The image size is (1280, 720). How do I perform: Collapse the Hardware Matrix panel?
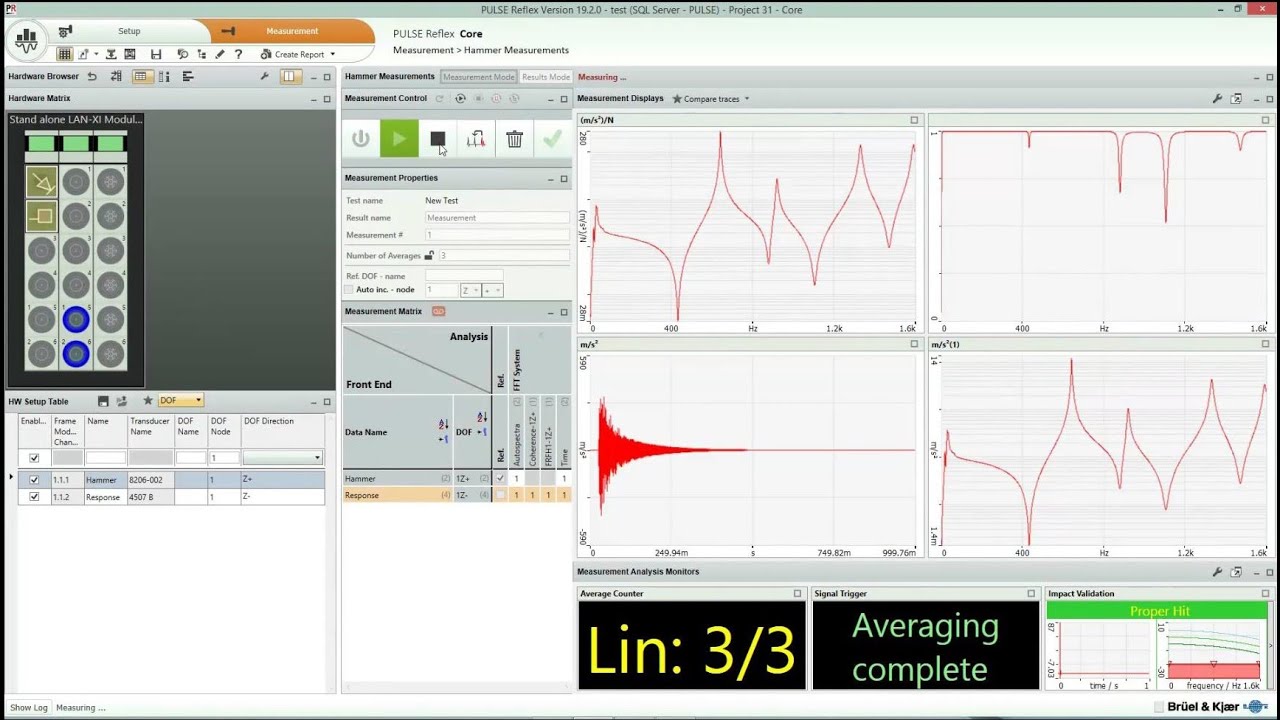[x=313, y=99]
